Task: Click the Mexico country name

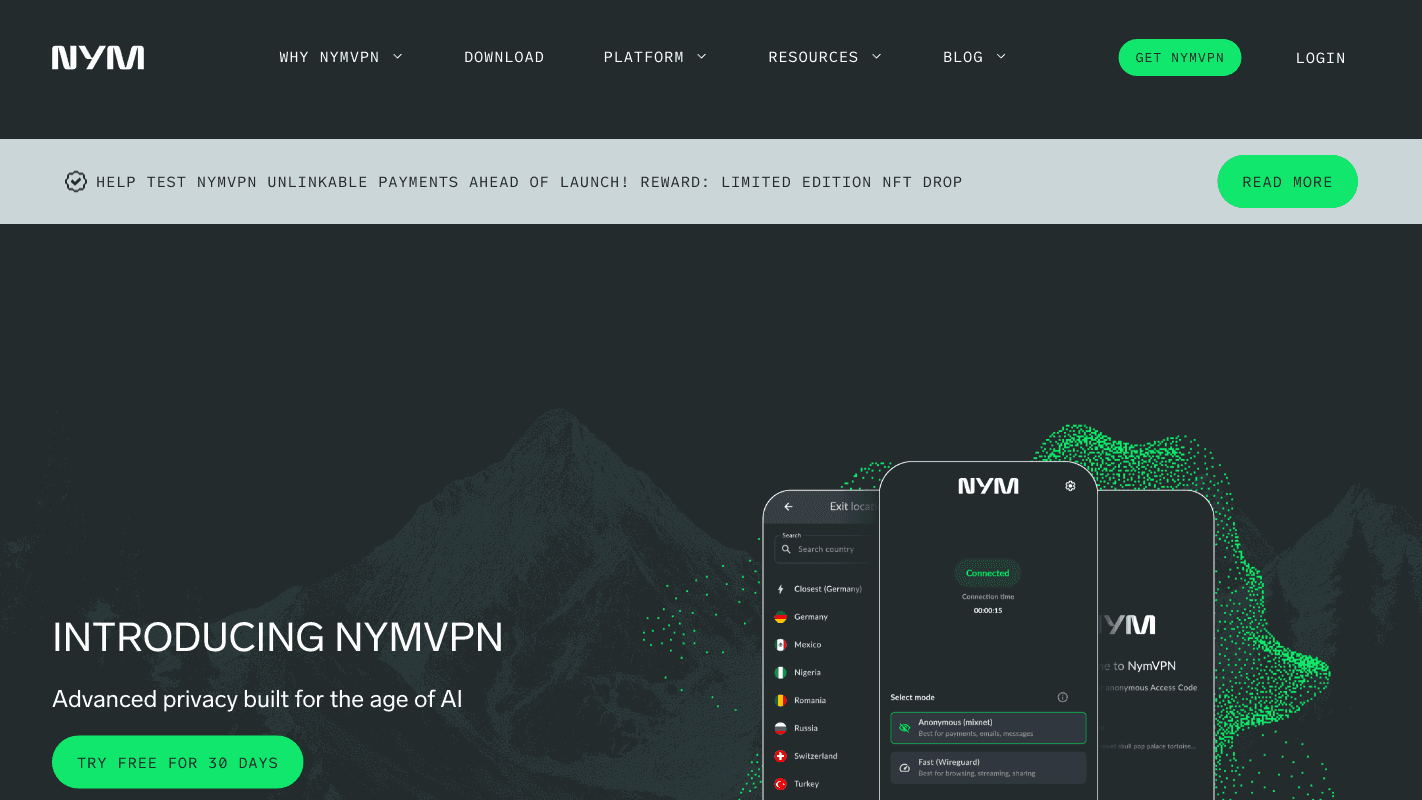Action: [x=808, y=645]
